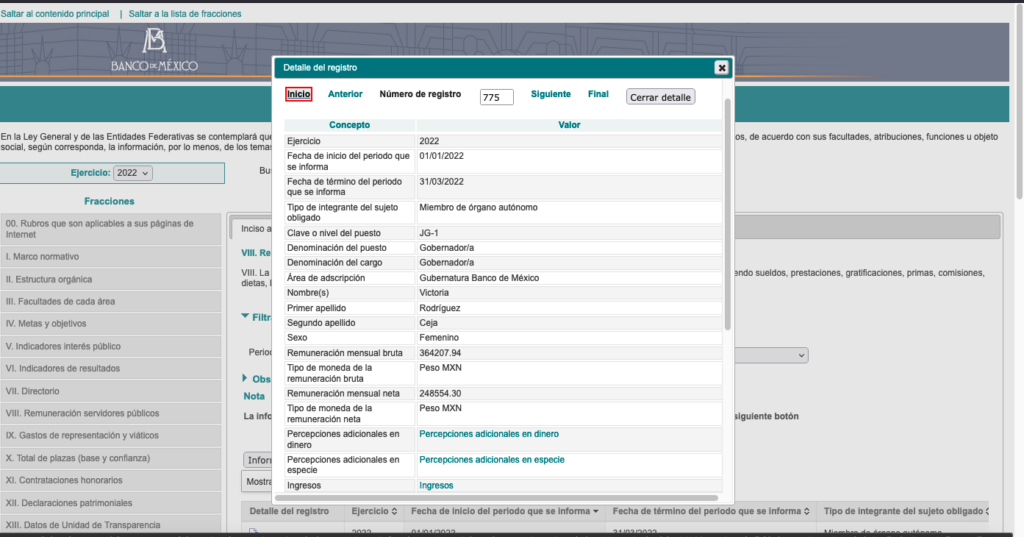The image size is (1024, 537).
Task: Expand the Observaciones section arrow
Action: click(245, 378)
